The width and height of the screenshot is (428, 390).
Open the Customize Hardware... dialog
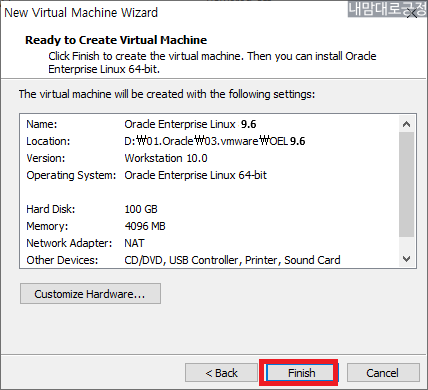(90, 294)
